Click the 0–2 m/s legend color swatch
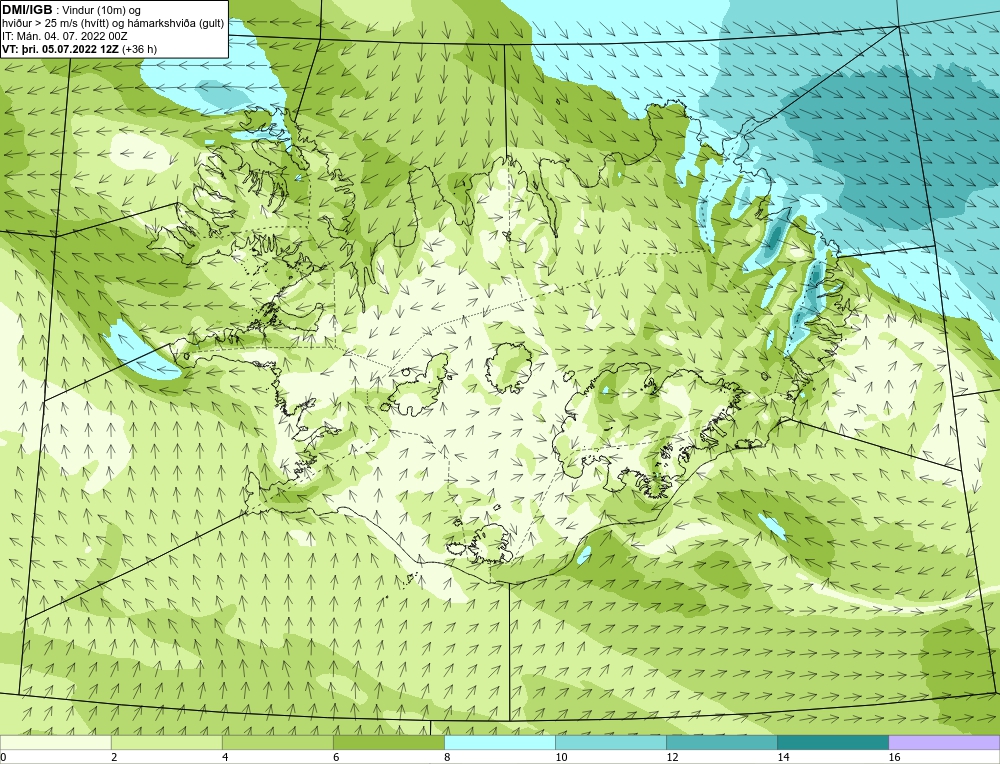Image resolution: width=1000 pixels, height=764 pixels. tap(55, 742)
